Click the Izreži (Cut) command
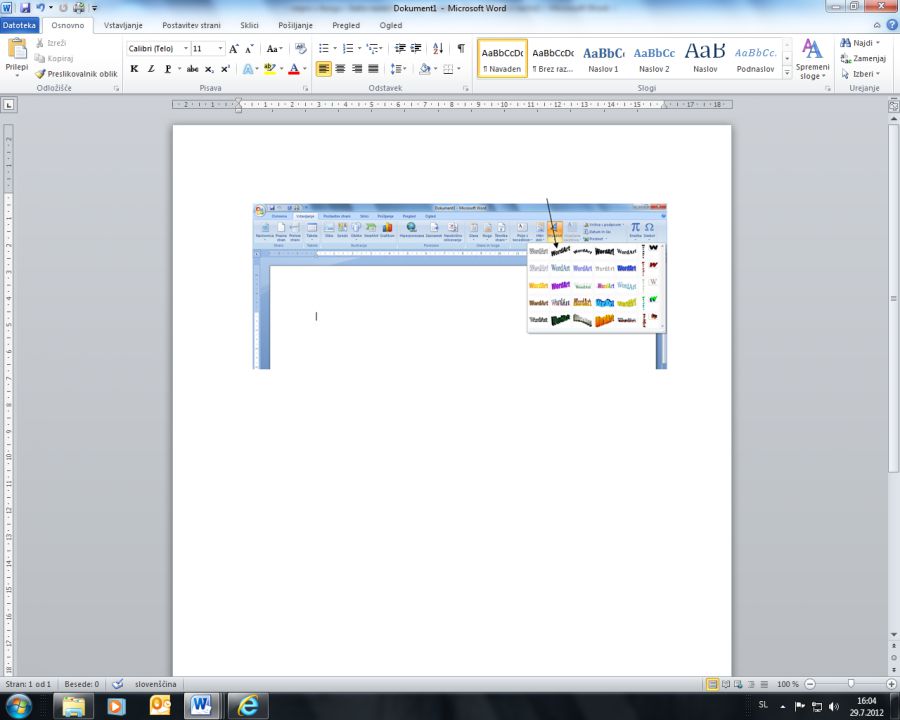 pos(51,43)
